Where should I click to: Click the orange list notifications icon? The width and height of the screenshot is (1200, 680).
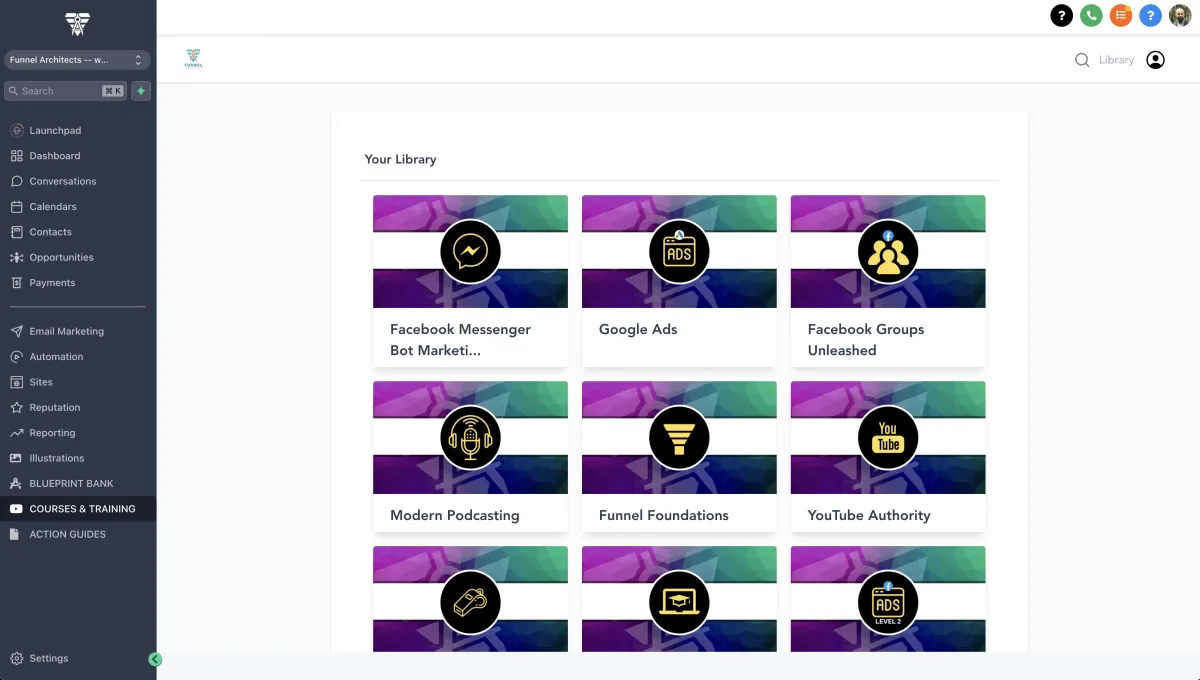tap(1121, 15)
